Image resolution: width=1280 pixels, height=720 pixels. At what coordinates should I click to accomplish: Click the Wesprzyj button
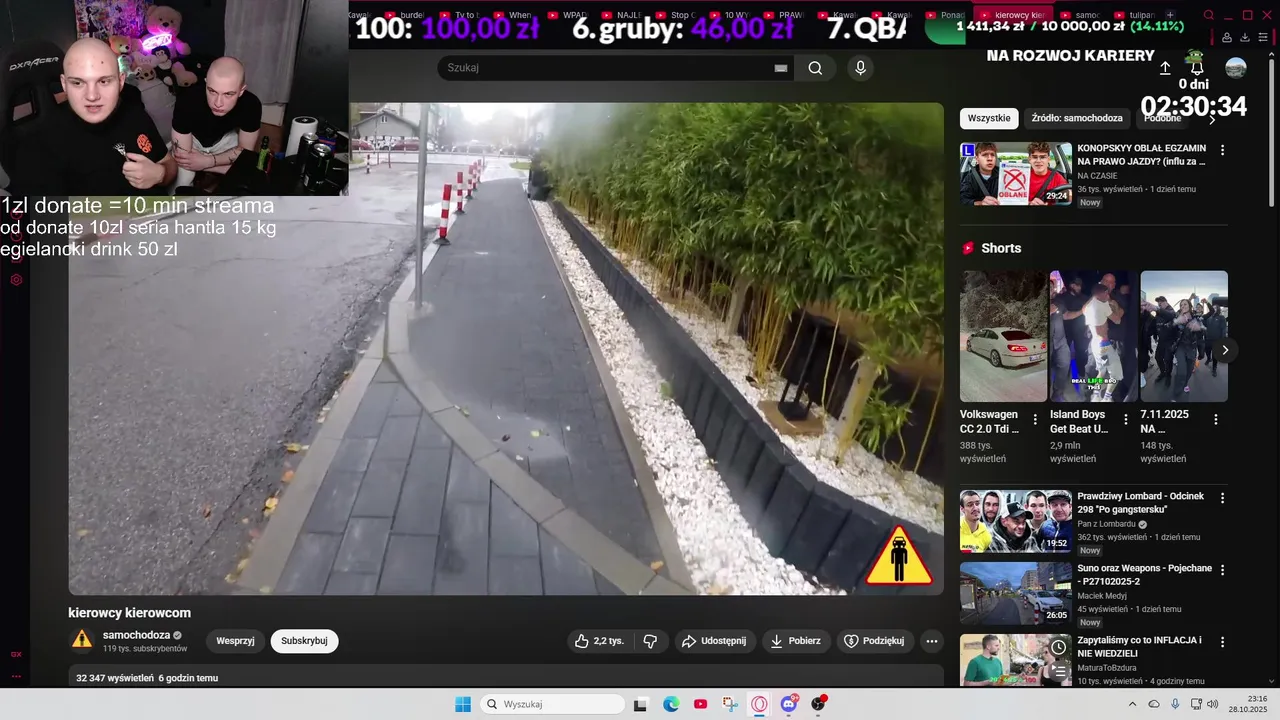tap(236, 641)
